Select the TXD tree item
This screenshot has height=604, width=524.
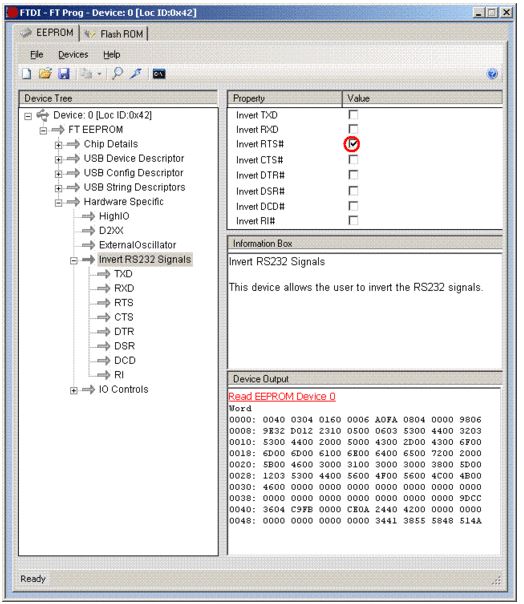pyautogui.click(x=123, y=274)
